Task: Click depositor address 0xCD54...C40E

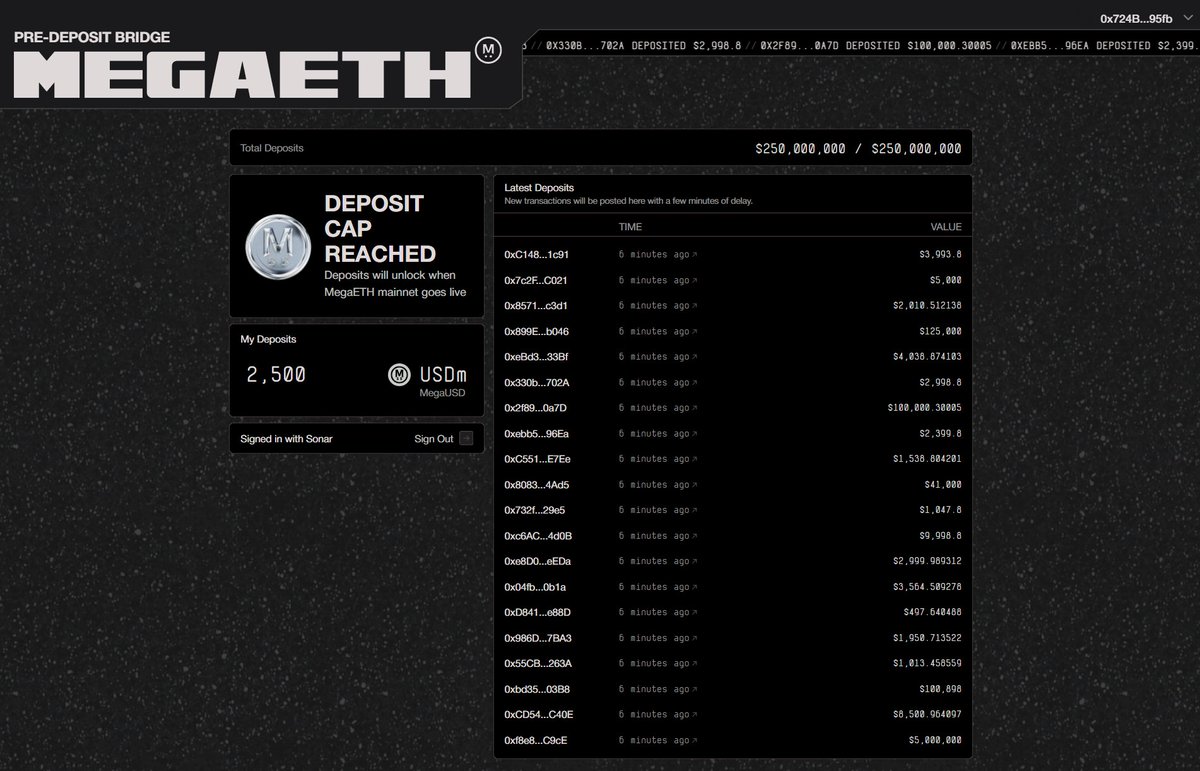Action: point(539,713)
